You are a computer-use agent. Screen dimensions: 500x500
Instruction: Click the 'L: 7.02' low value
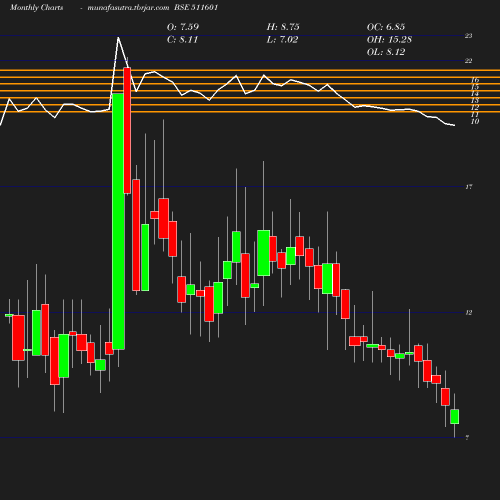(x=282, y=40)
